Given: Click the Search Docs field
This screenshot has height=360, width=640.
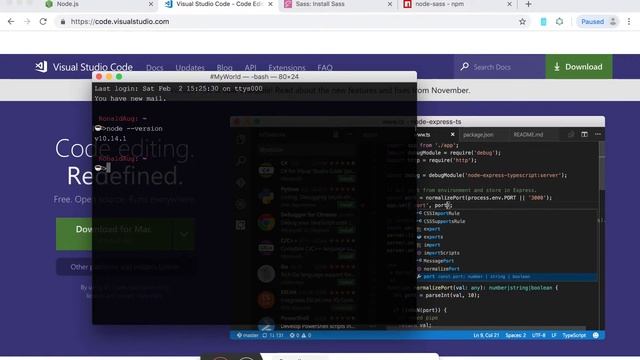Looking at the screenshot, I should click(x=500, y=67).
